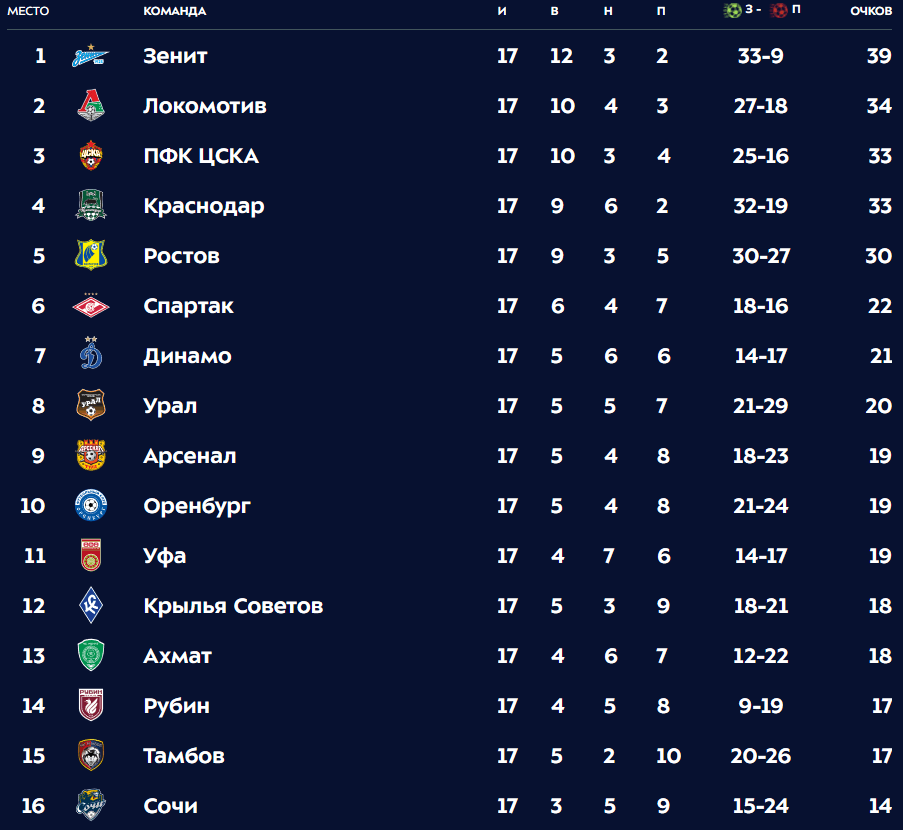Click the Rostov yellow-blue logo
This screenshot has width=903, height=830.
(x=90, y=255)
